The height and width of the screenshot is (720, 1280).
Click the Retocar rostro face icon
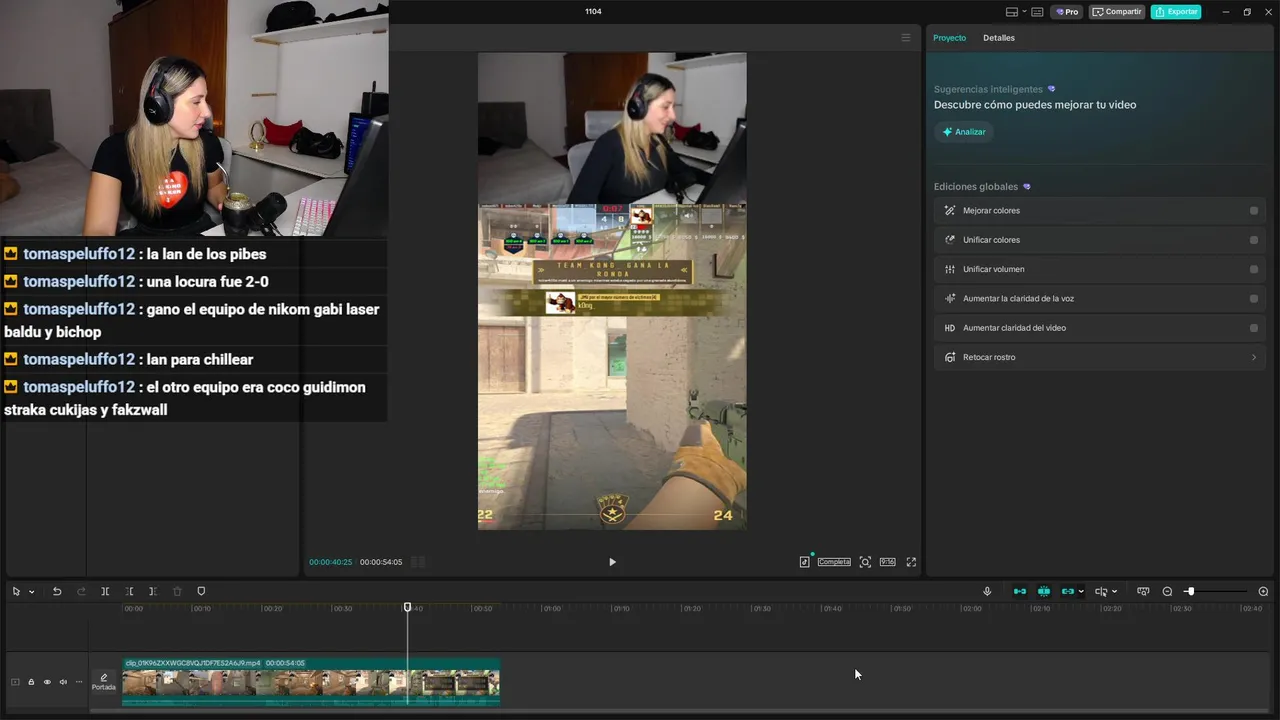950,357
